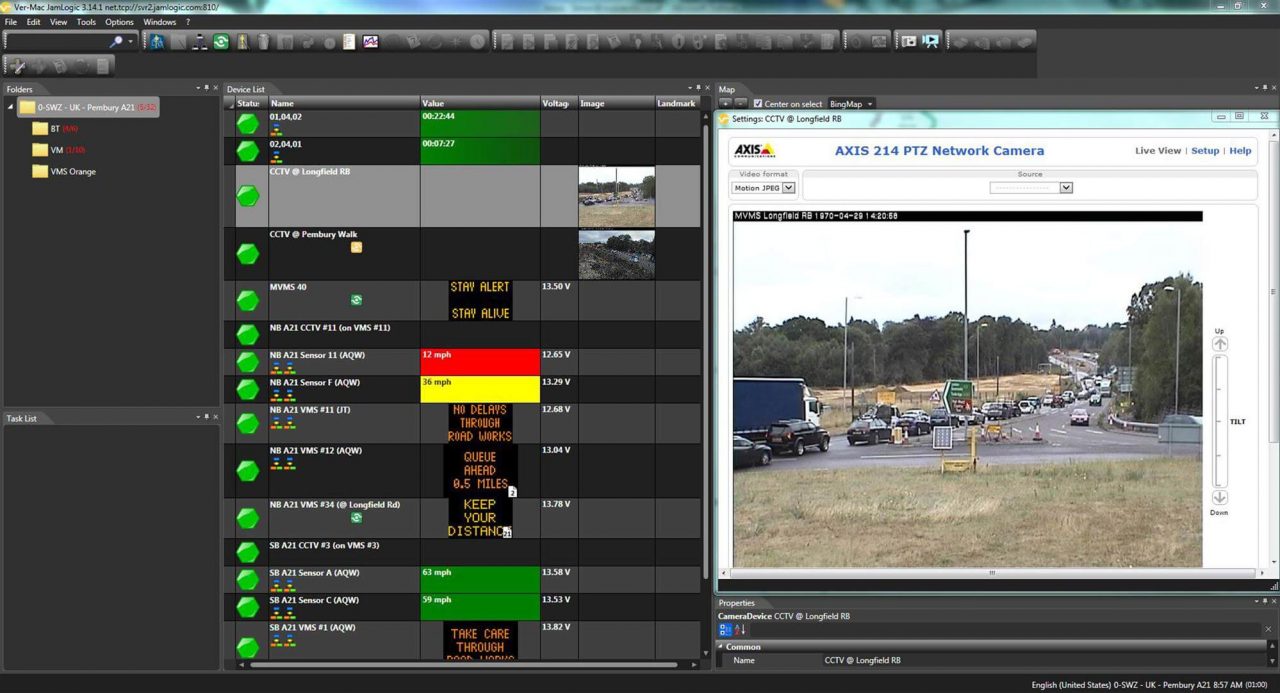Image resolution: width=1280 pixels, height=693 pixels.
Task: Click the green refresh toolbar icon
Action: 221,42
